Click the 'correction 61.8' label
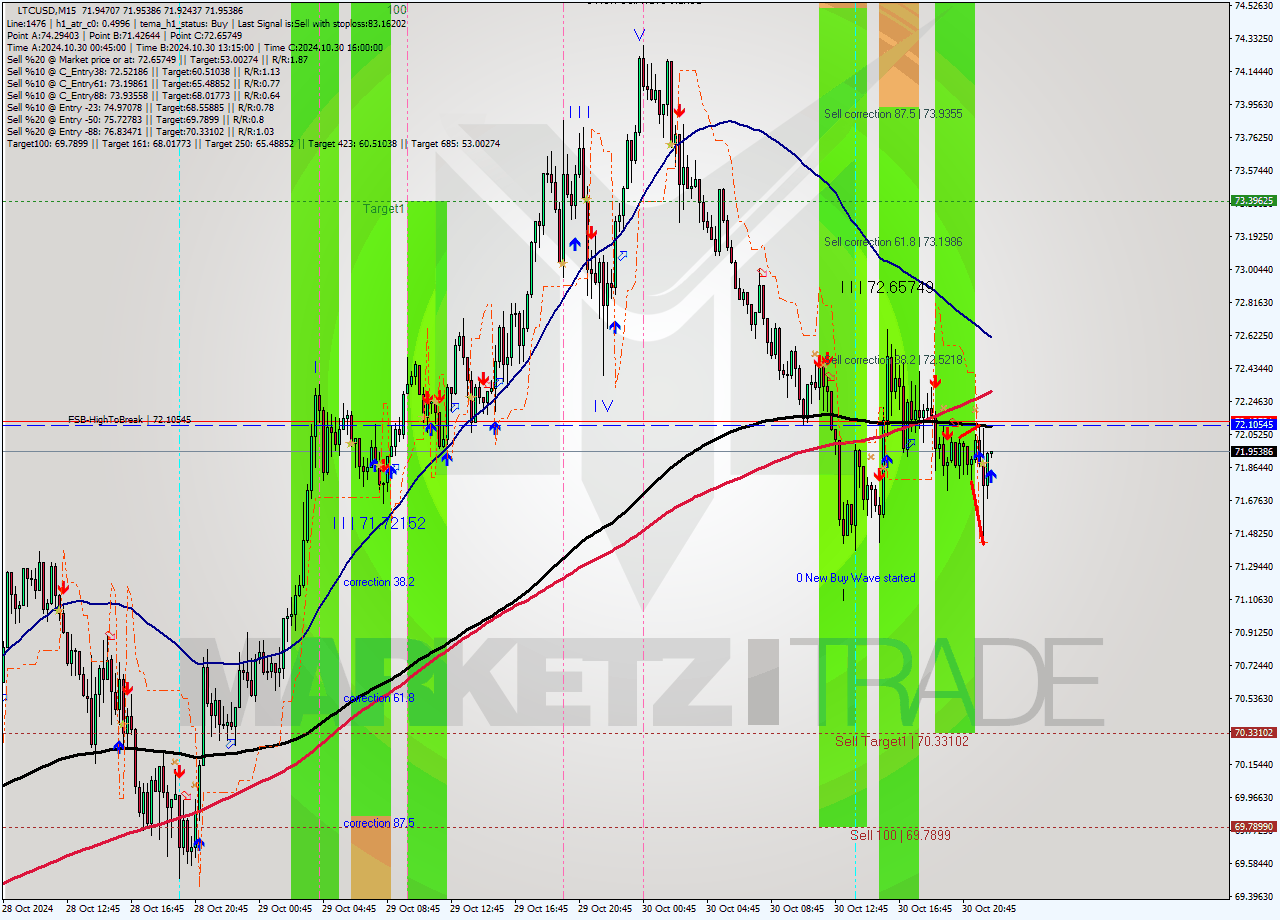 click(379, 698)
